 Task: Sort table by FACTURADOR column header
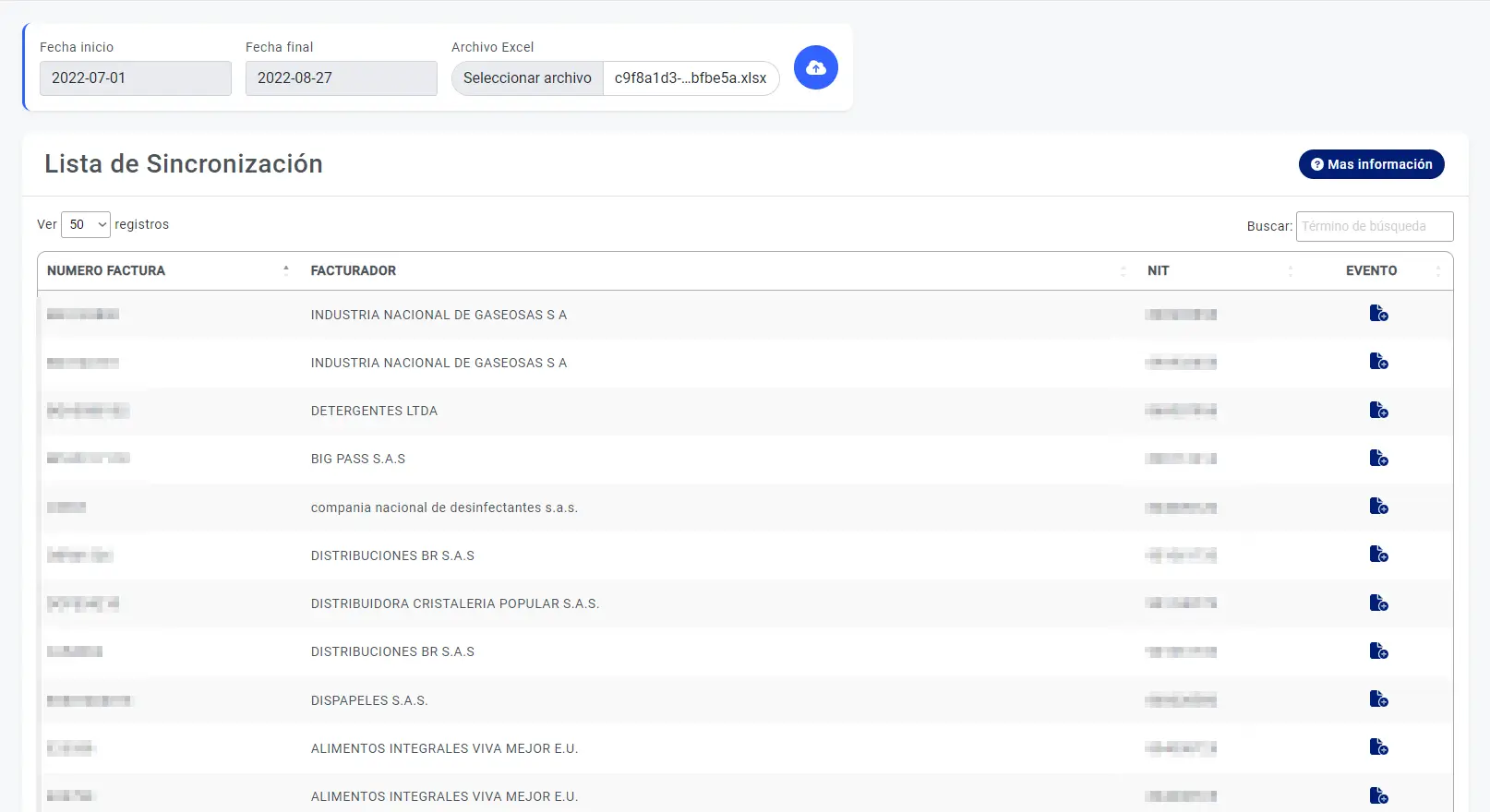click(354, 270)
